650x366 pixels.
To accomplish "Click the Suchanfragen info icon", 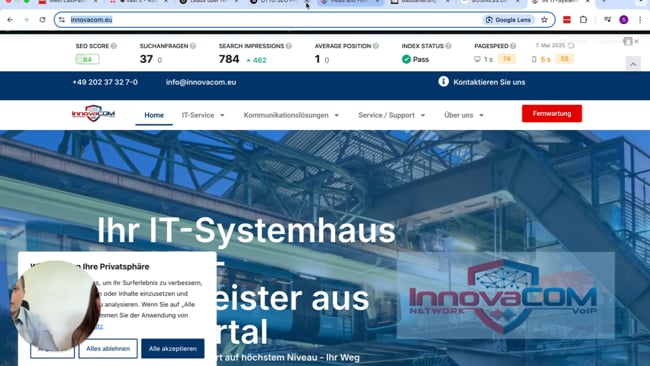I will click(193, 46).
